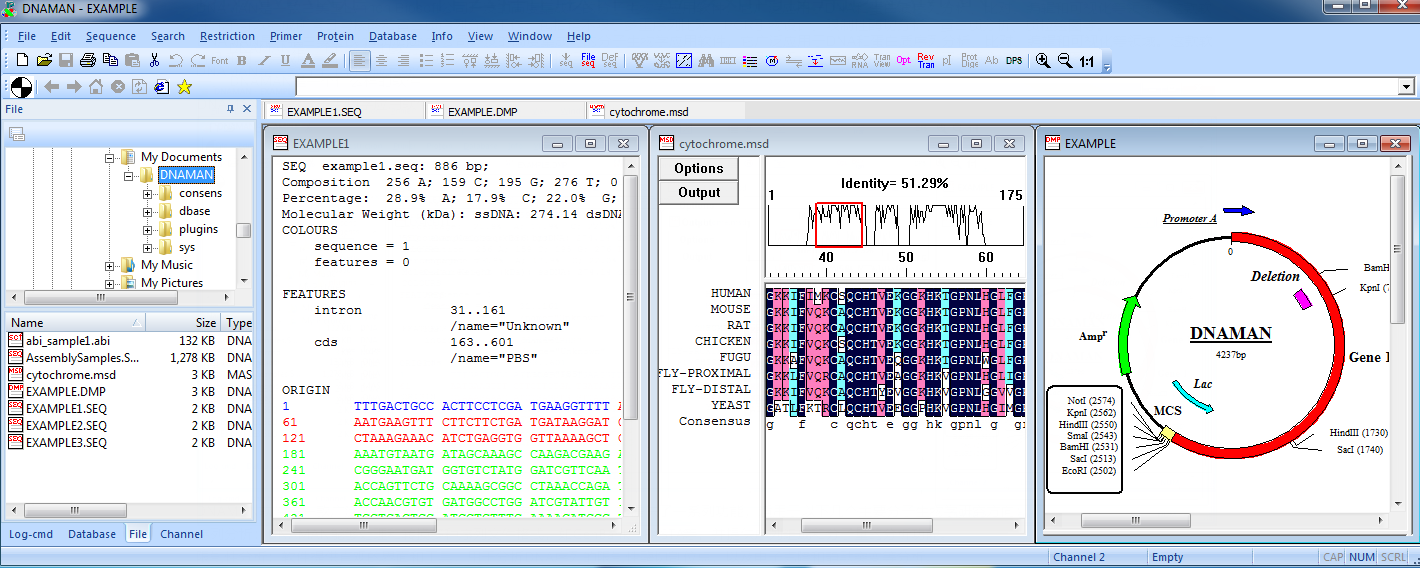
Task: Select the Database bottom panel tab
Action: (92, 534)
